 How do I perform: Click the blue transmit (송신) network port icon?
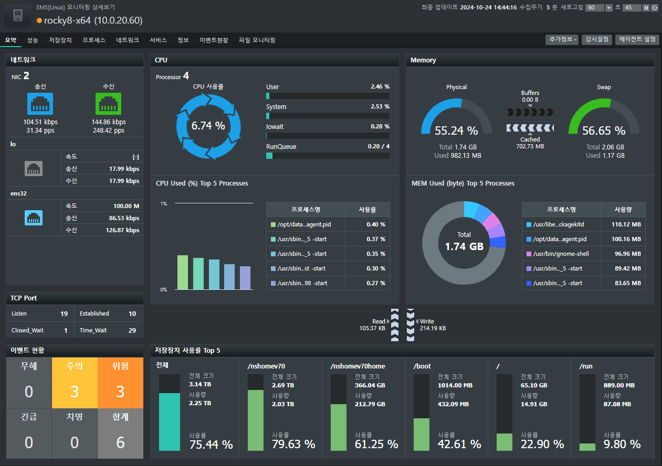tap(40, 103)
